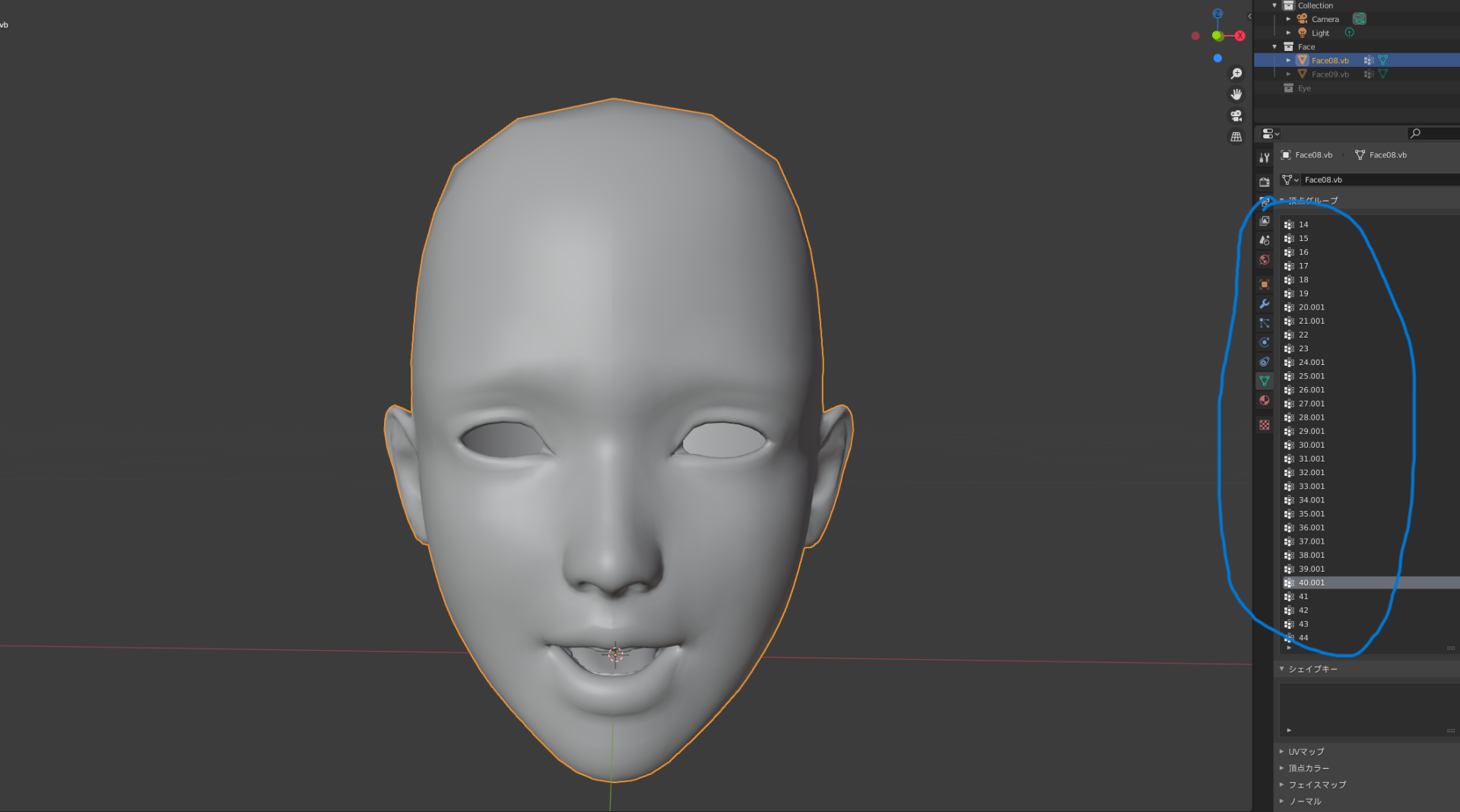This screenshot has height=812, width=1460.
Task: Click mesh data icon on Face09.vb row
Action: pyautogui.click(x=1383, y=74)
